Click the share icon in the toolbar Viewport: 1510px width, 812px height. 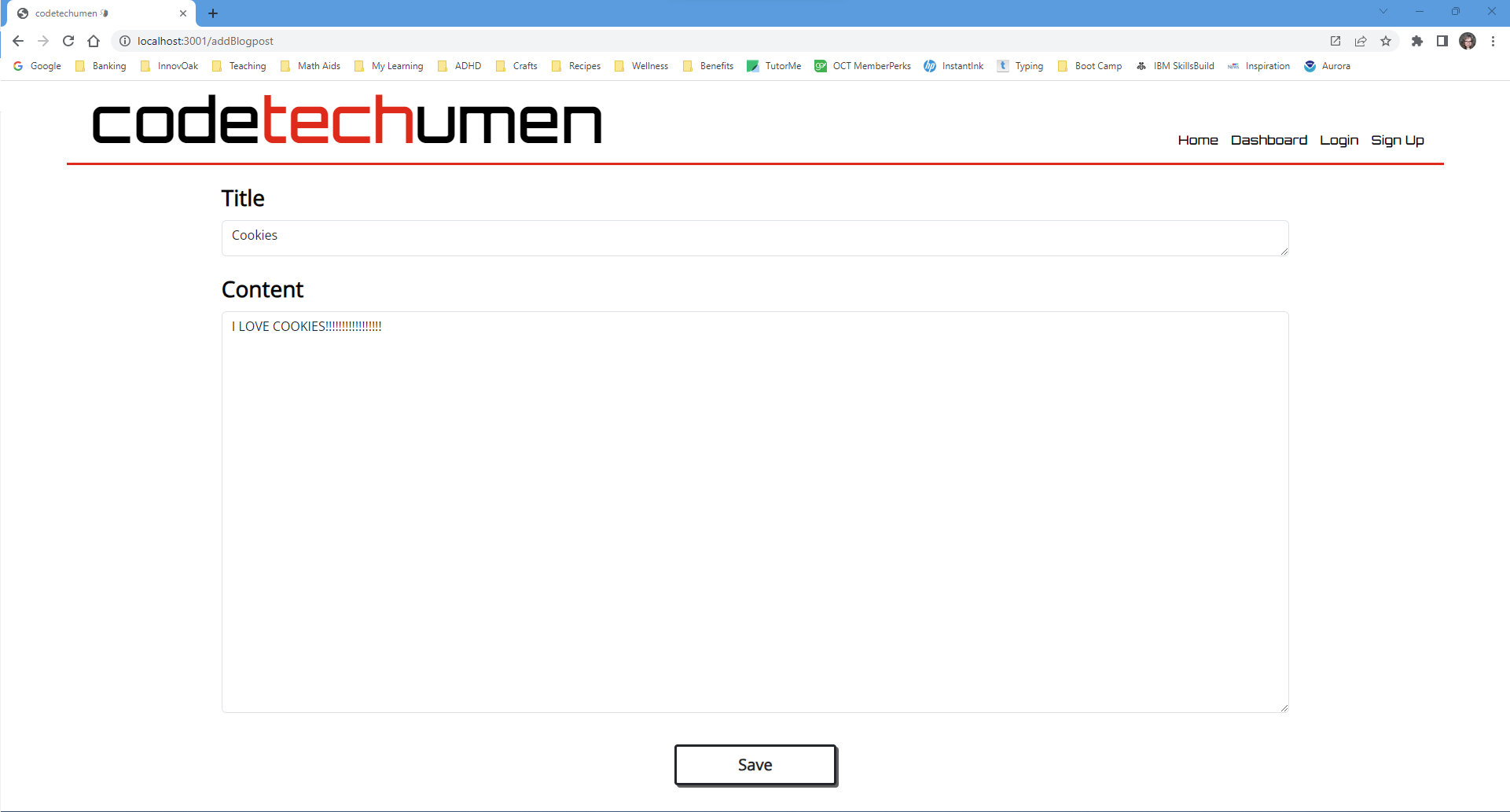click(x=1361, y=41)
